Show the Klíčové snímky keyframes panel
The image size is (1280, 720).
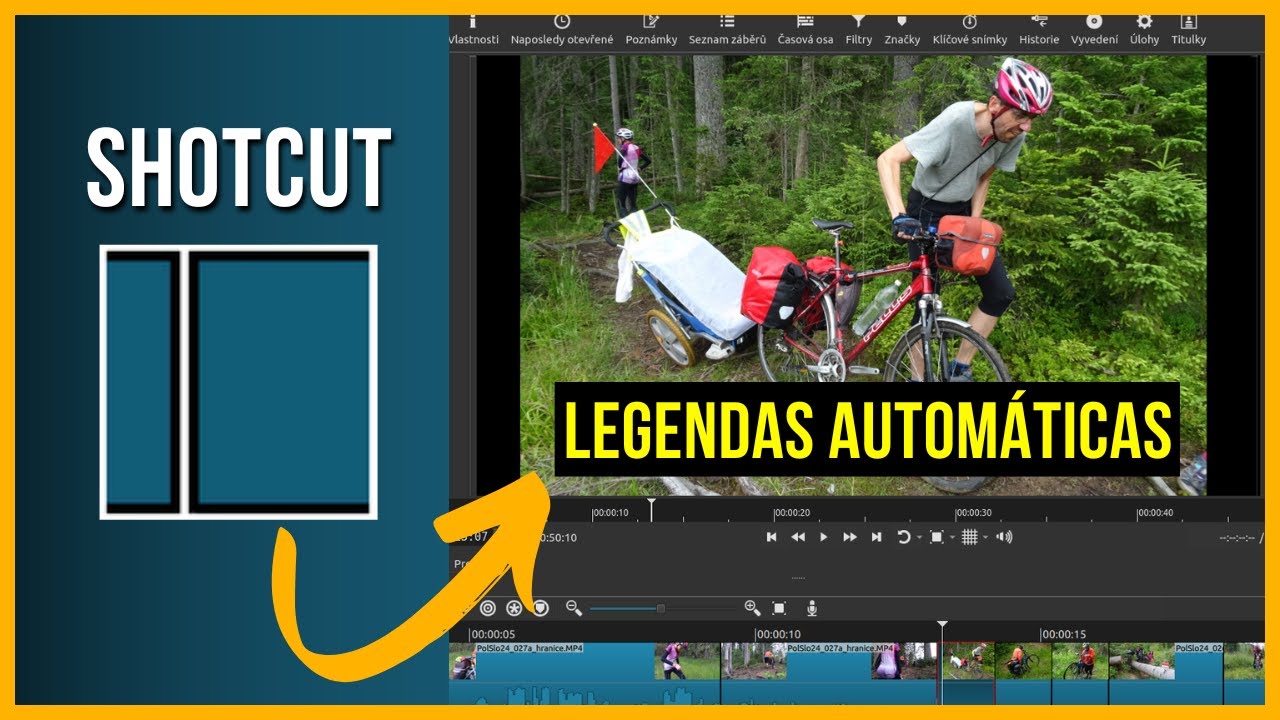pos(970,30)
